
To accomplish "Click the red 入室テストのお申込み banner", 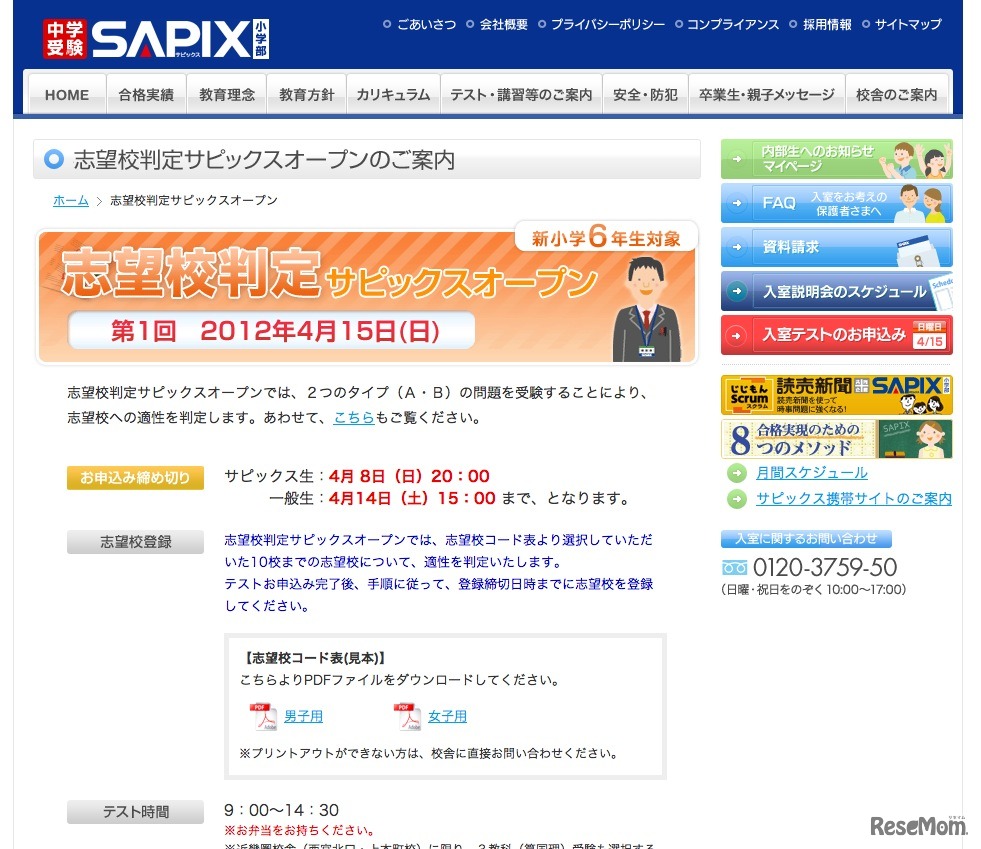I will point(836,335).
